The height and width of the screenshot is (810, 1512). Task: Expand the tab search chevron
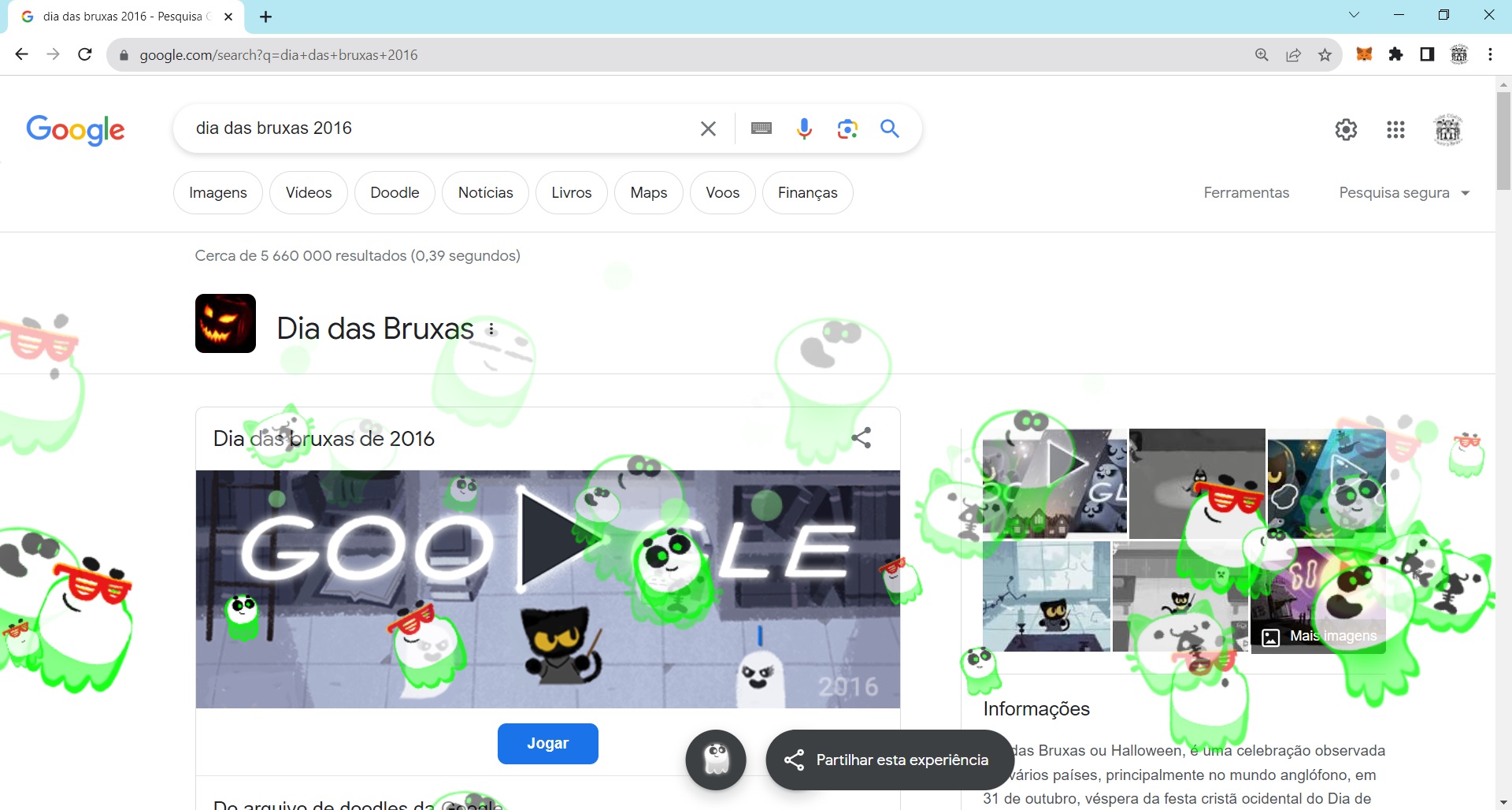[x=1354, y=15]
